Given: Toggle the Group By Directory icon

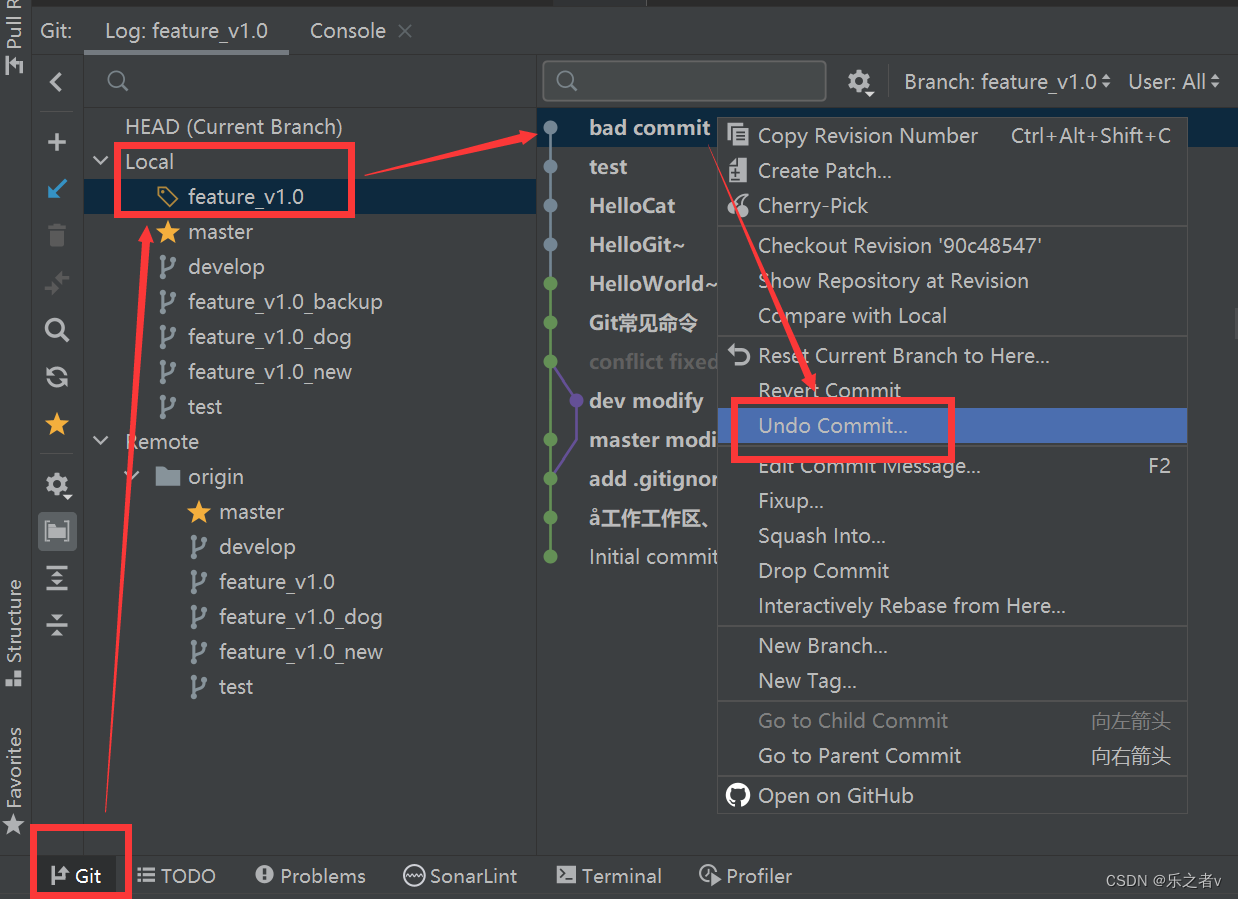Looking at the screenshot, I should click(x=57, y=532).
